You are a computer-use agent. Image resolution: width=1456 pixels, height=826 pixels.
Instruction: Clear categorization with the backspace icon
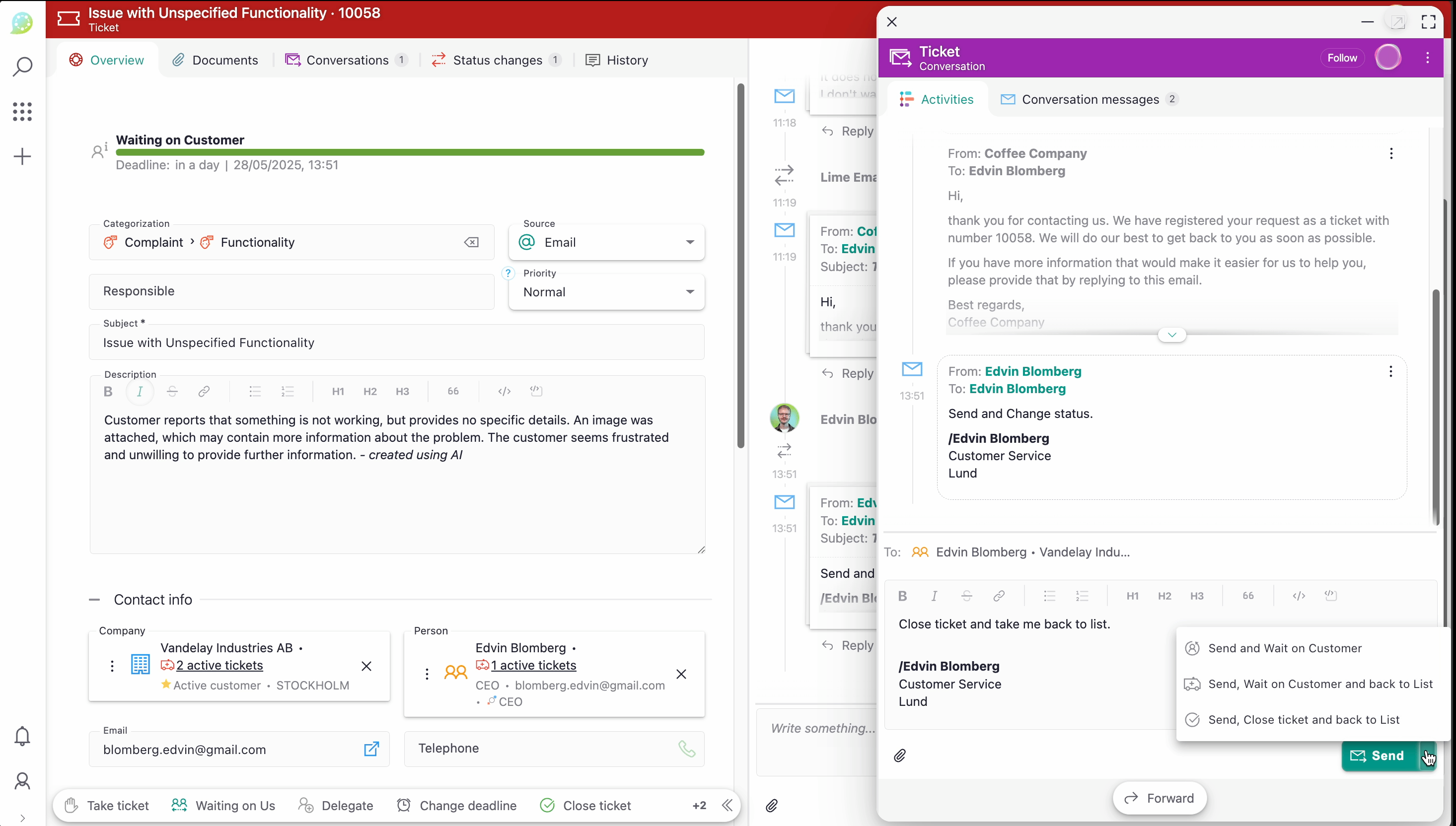(472, 242)
